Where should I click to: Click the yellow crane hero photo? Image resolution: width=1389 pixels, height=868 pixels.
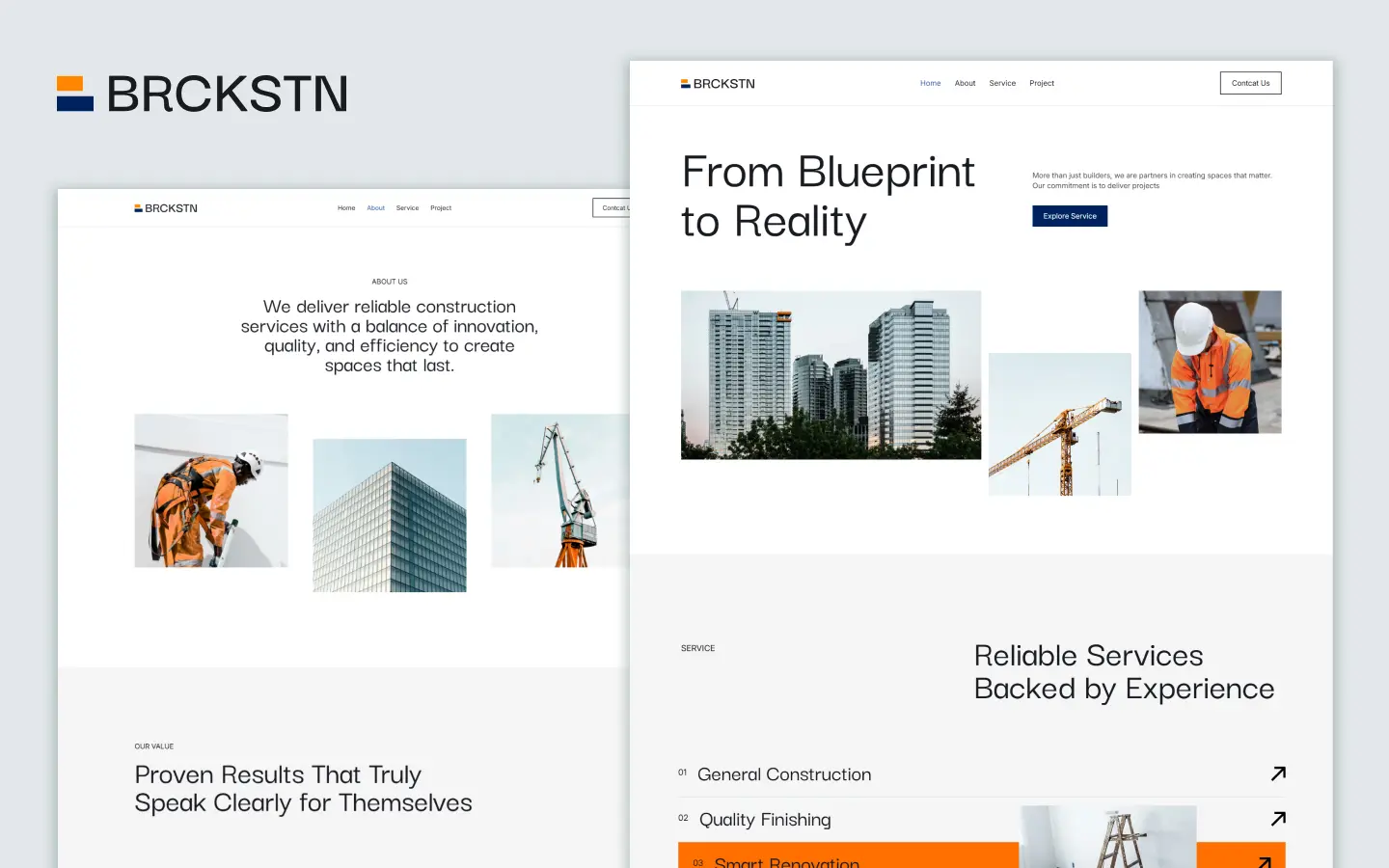click(1059, 424)
